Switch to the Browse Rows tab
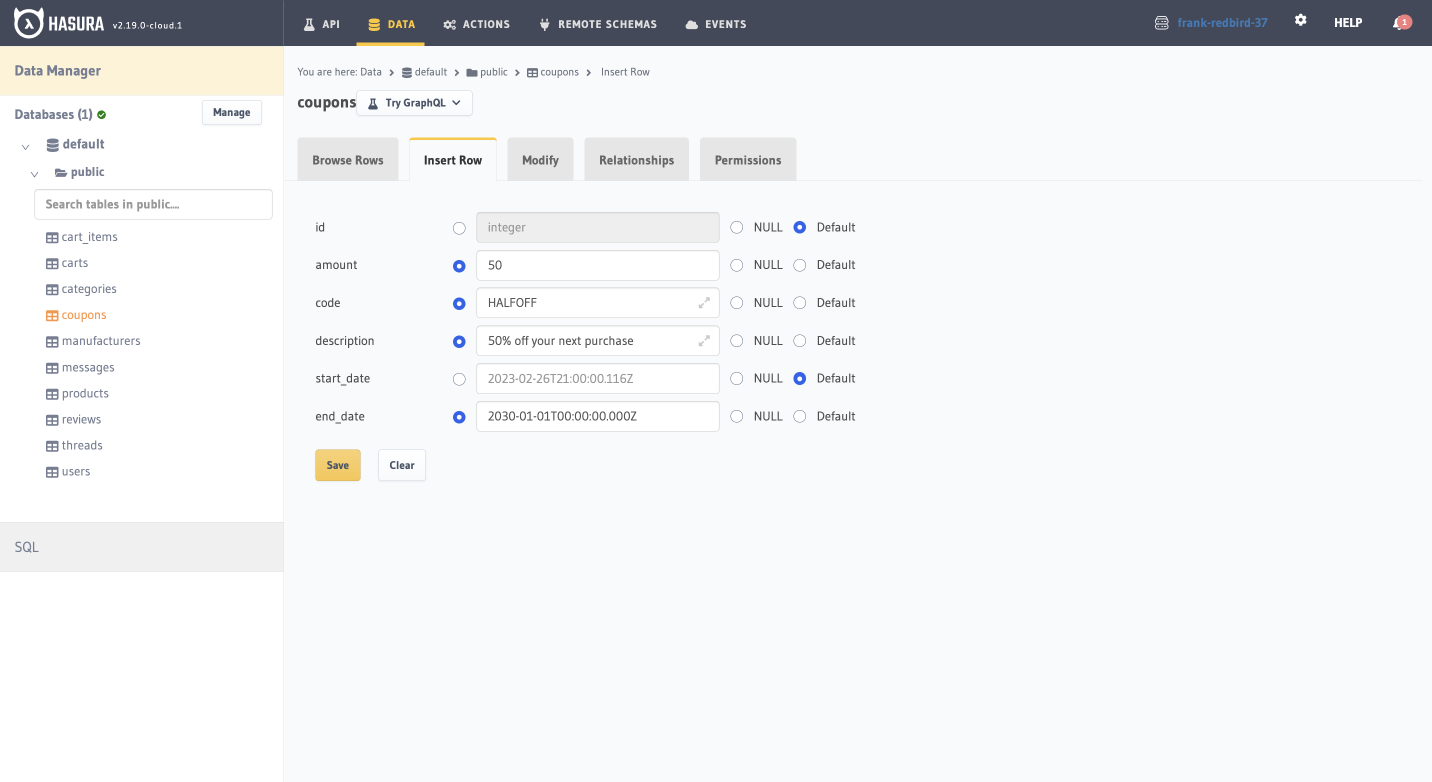 point(347,159)
